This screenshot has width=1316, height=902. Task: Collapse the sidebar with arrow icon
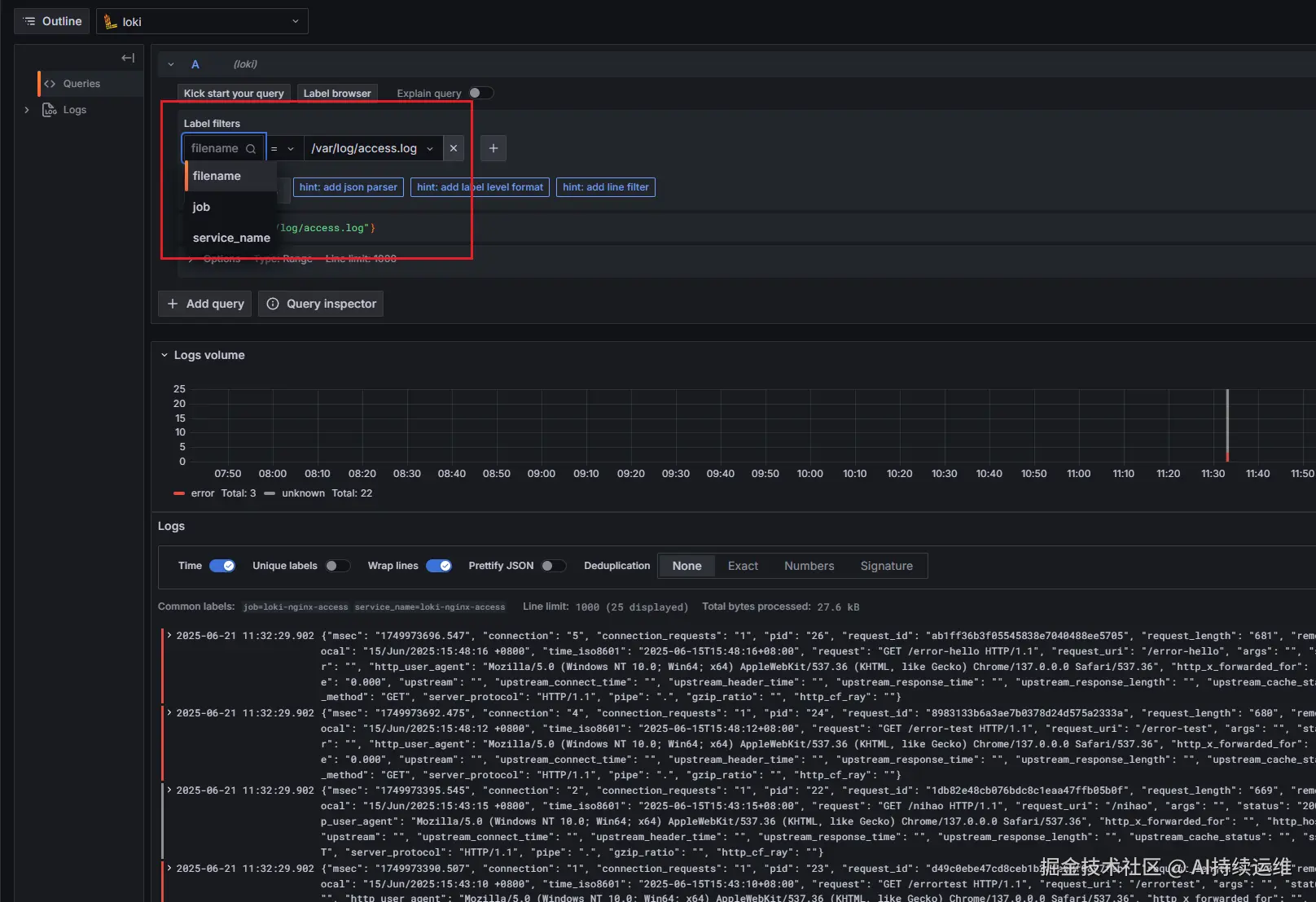tap(128, 58)
